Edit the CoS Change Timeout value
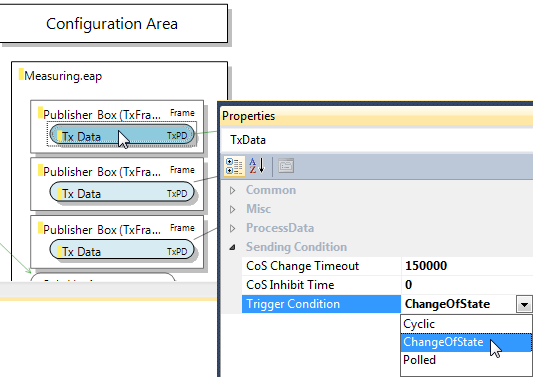Viewport: 533px width, 377px height. click(467, 266)
